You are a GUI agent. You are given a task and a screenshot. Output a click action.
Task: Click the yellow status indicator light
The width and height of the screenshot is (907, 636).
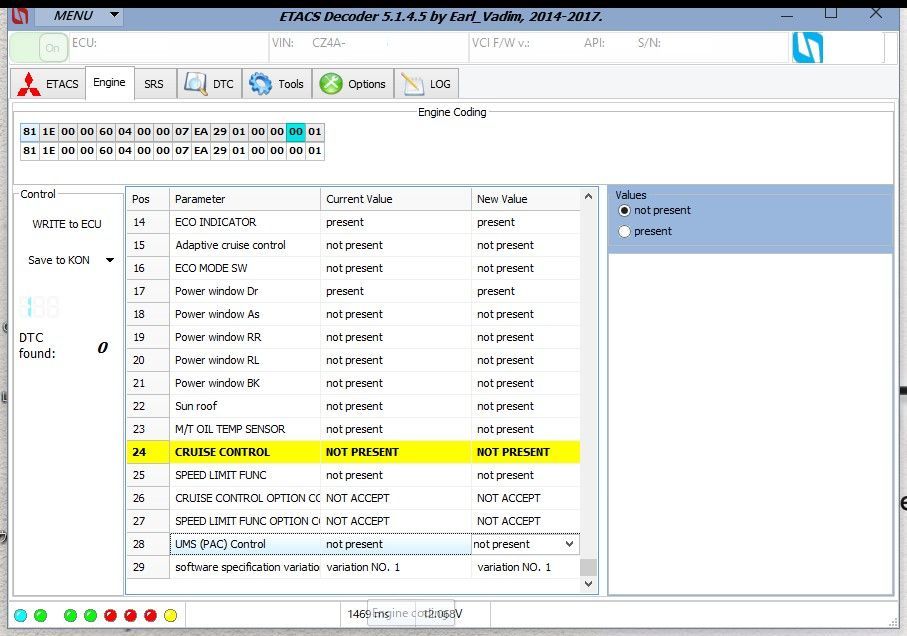(x=170, y=615)
